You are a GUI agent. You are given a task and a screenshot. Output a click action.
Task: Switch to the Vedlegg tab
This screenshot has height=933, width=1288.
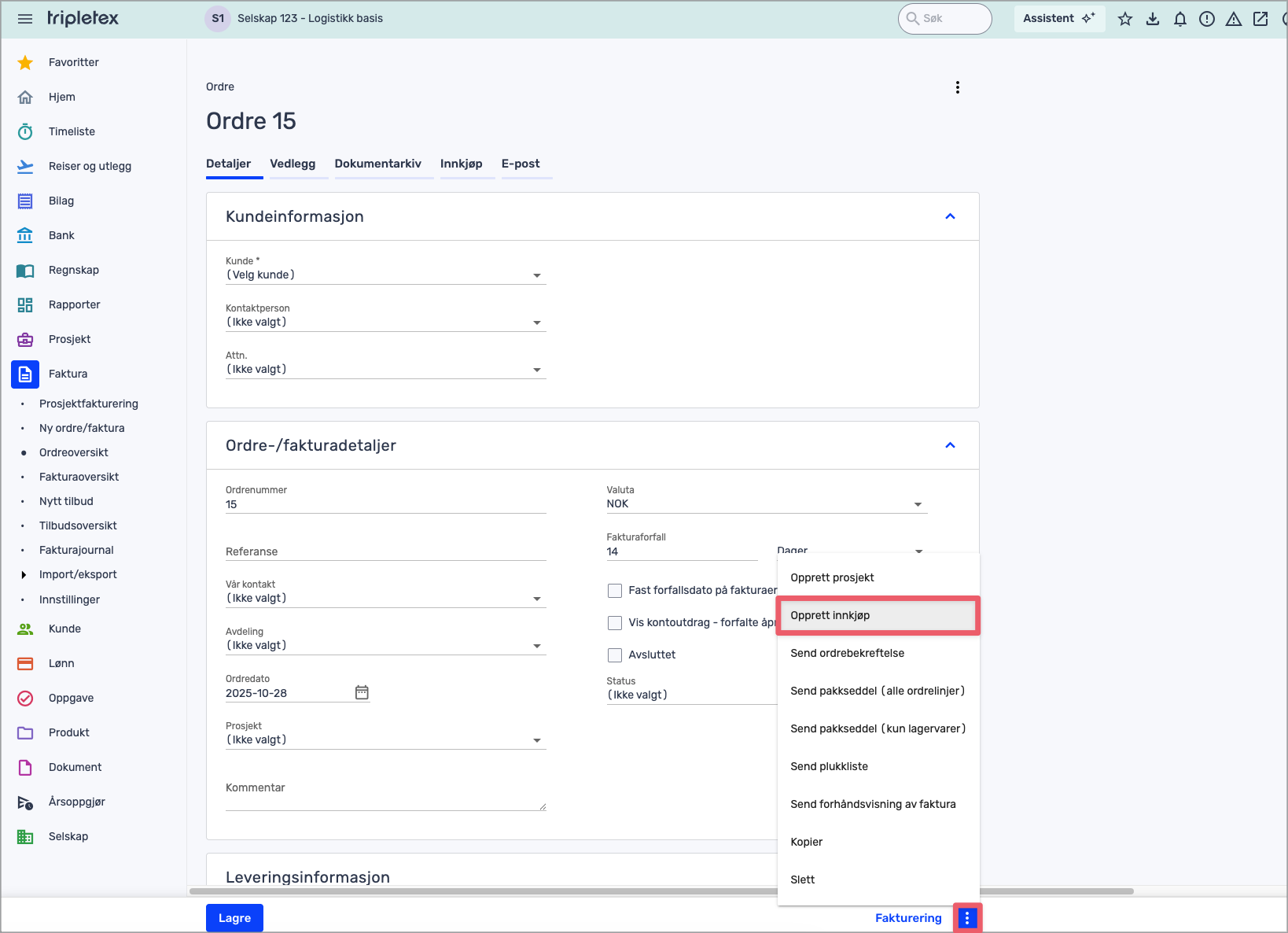point(293,164)
